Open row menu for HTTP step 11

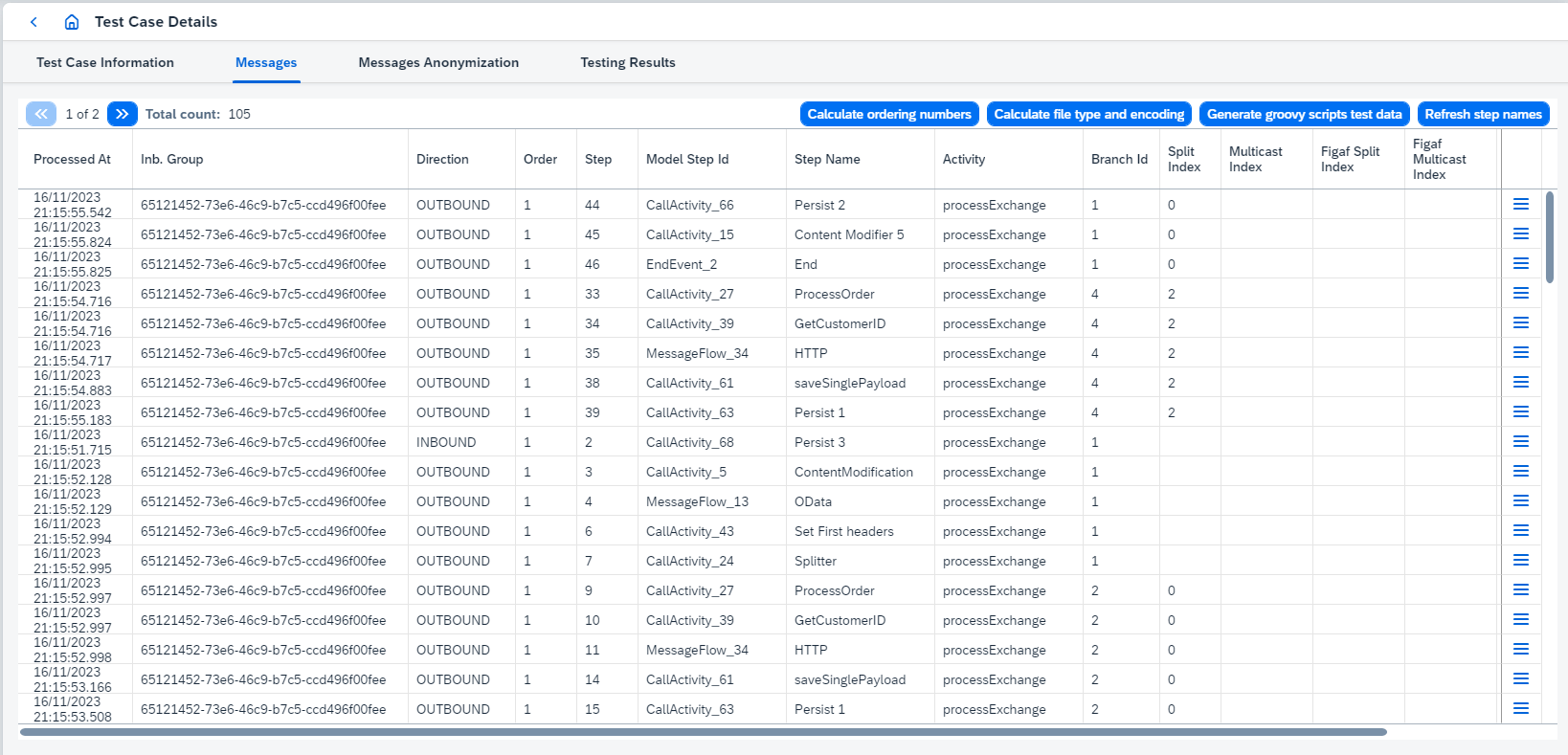point(1521,650)
